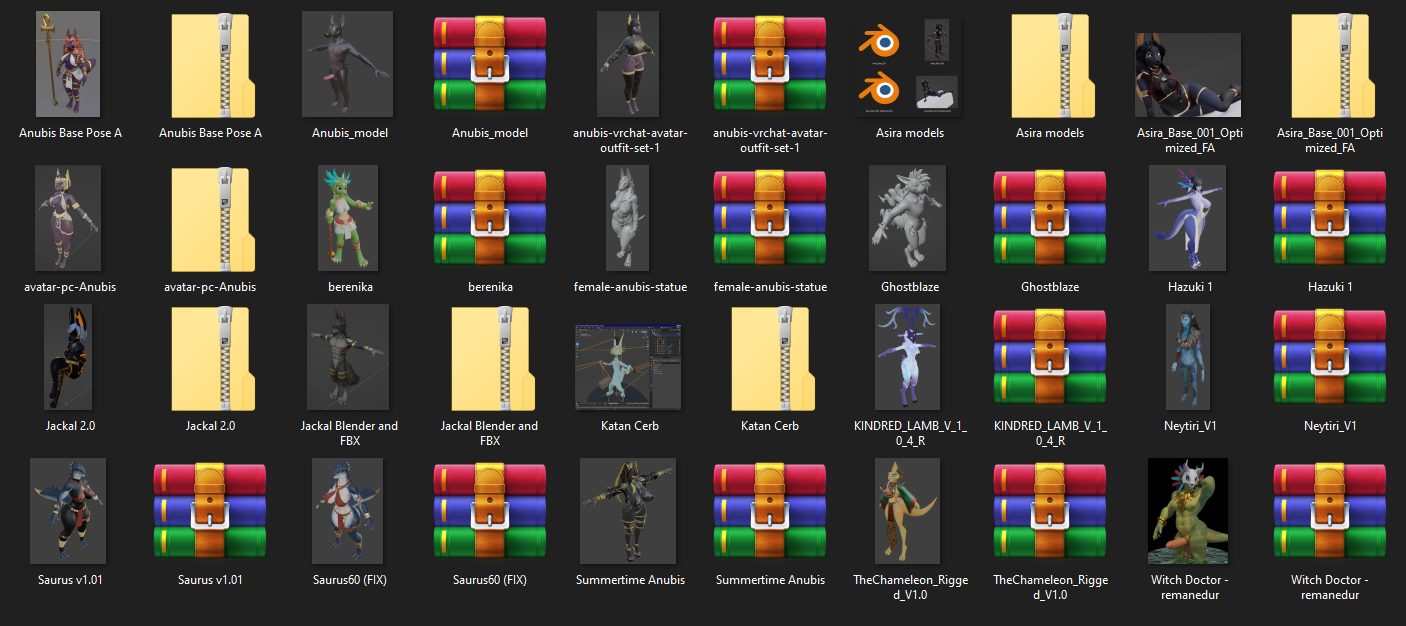This screenshot has width=1406, height=626.
Task: Click the Witch Doctor - remanedur RAR archive
Action: click(x=1330, y=512)
